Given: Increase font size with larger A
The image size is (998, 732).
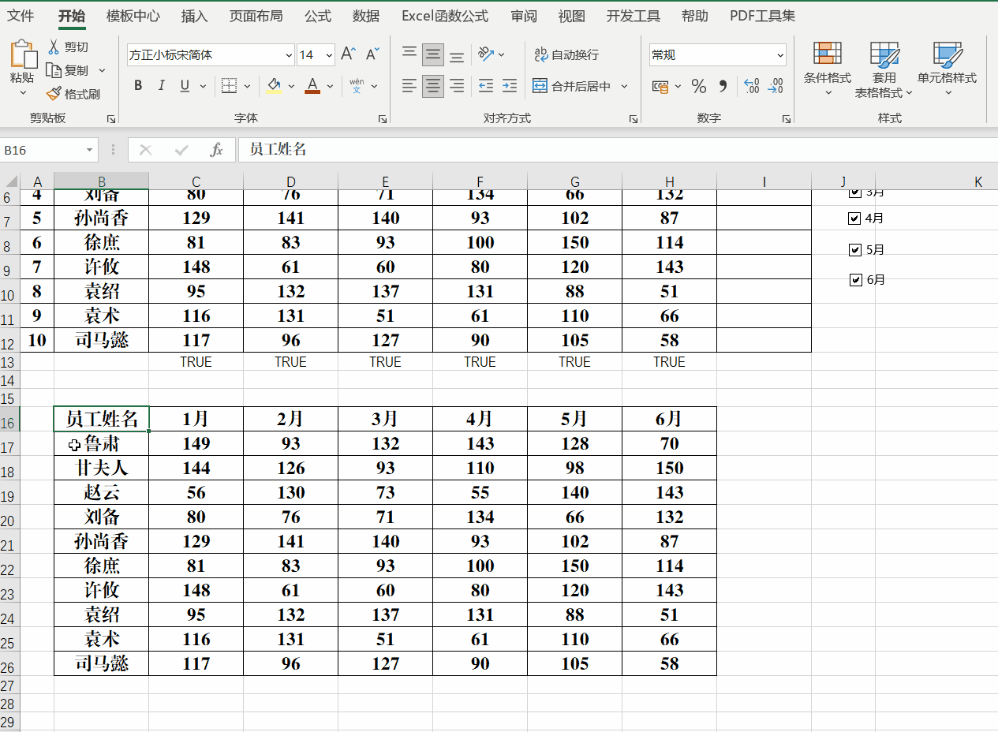Looking at the screenshot, I should tap(348, 54).
